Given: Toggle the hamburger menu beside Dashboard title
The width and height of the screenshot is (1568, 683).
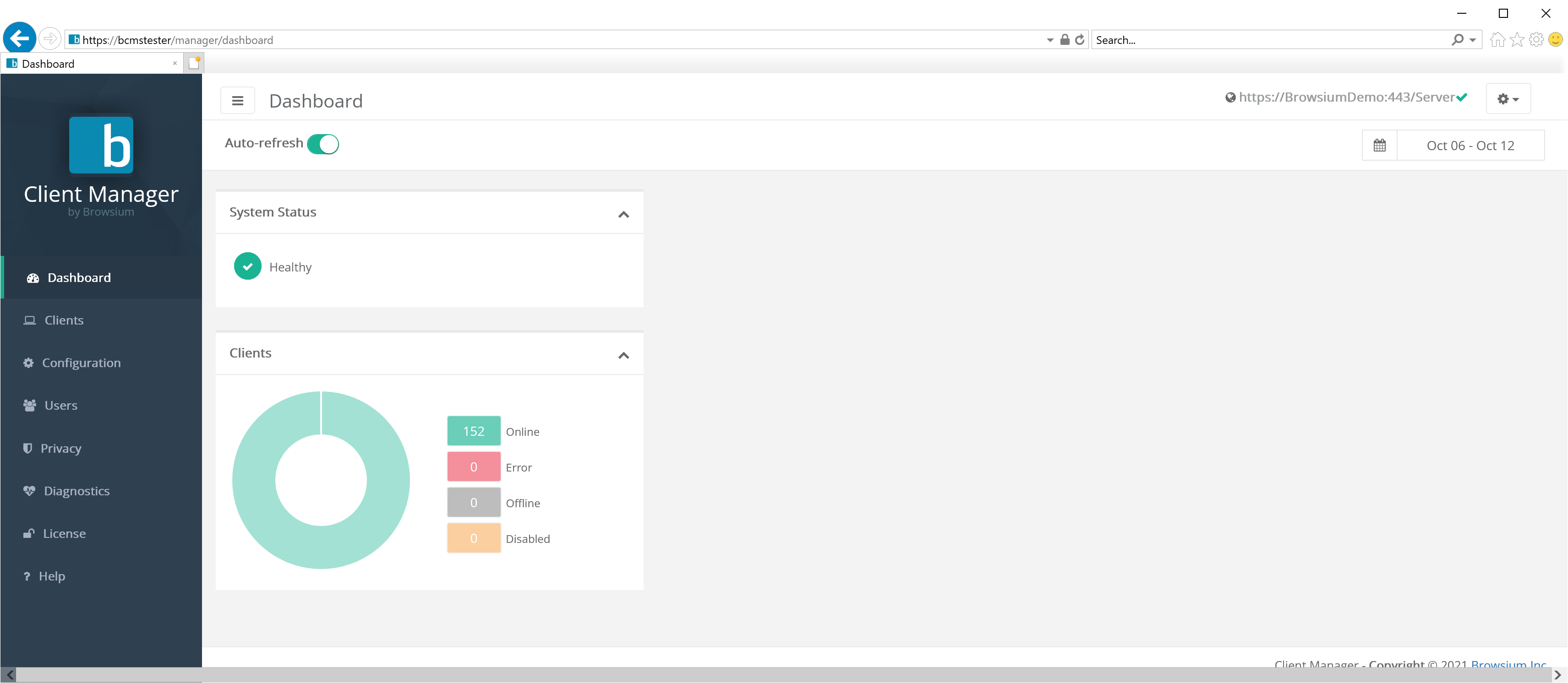Looking at the screenshot, I should click(237, 100).
